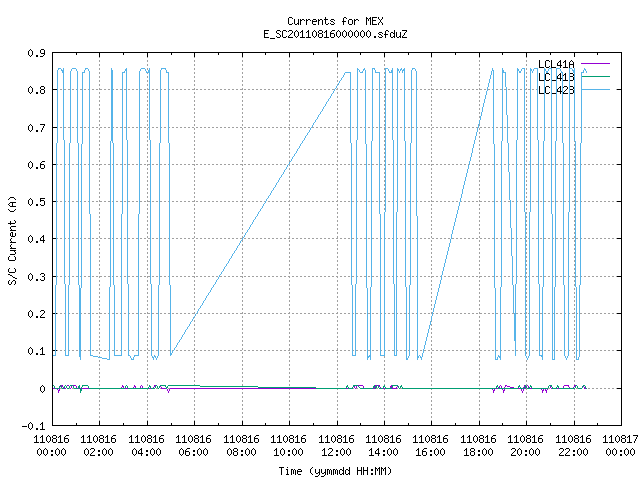The width and height of the screenshot is (640, 480).
Task: Click the '110816 18:00' x-axis tick label
Action: pos(478,445)
